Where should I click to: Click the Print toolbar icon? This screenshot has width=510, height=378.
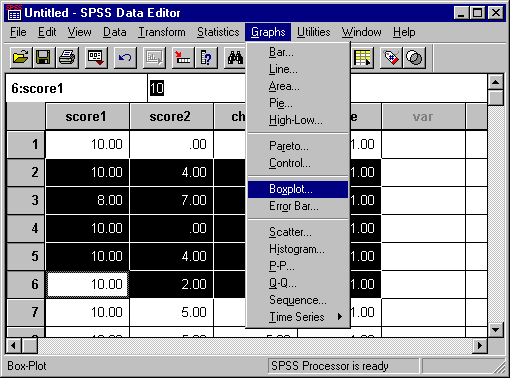click(x=67, y=58)
